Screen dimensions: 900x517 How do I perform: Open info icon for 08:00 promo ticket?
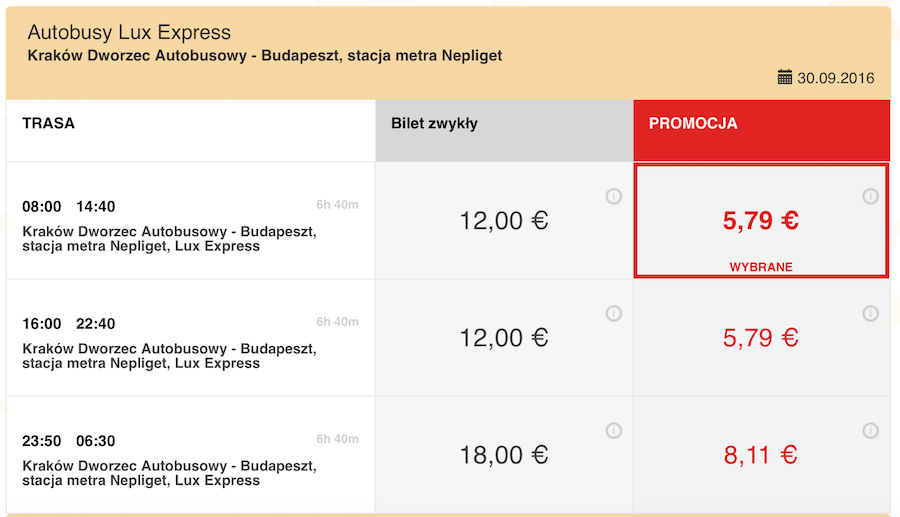pyautogui.click(x=870, y=197)
